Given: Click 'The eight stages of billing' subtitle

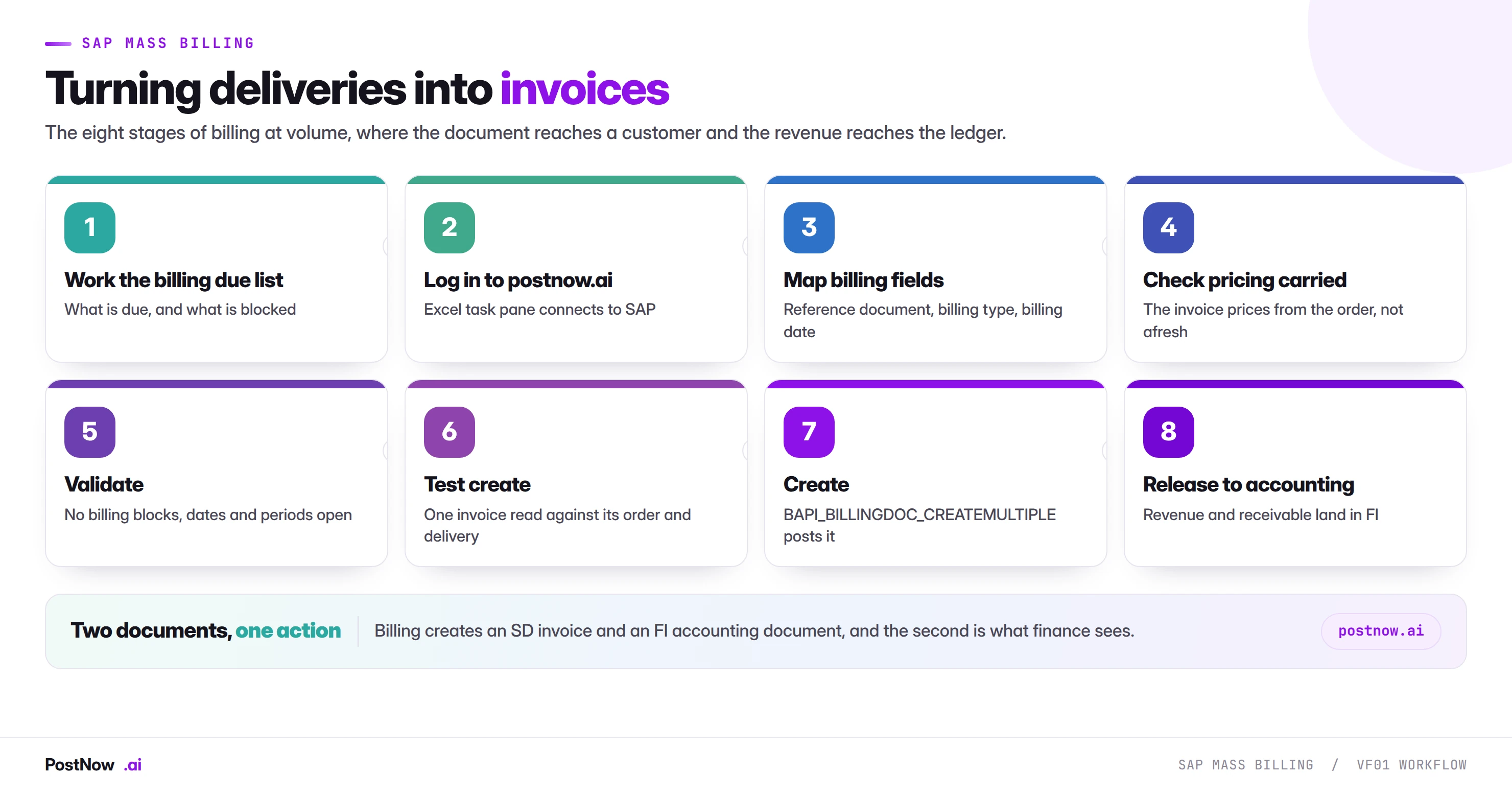Looking at the screenshot, I should pyautogui.click(x=525, y=133).
